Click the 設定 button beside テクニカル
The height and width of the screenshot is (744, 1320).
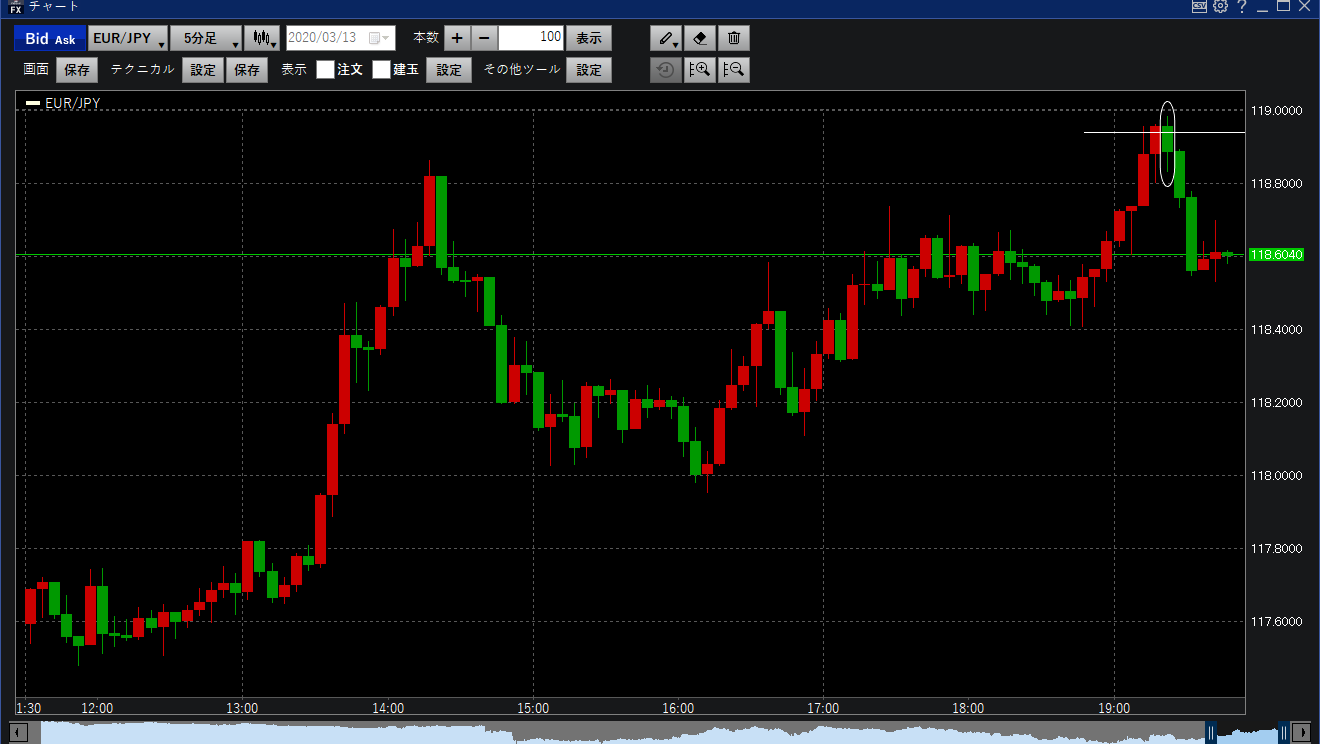[203, 70]
